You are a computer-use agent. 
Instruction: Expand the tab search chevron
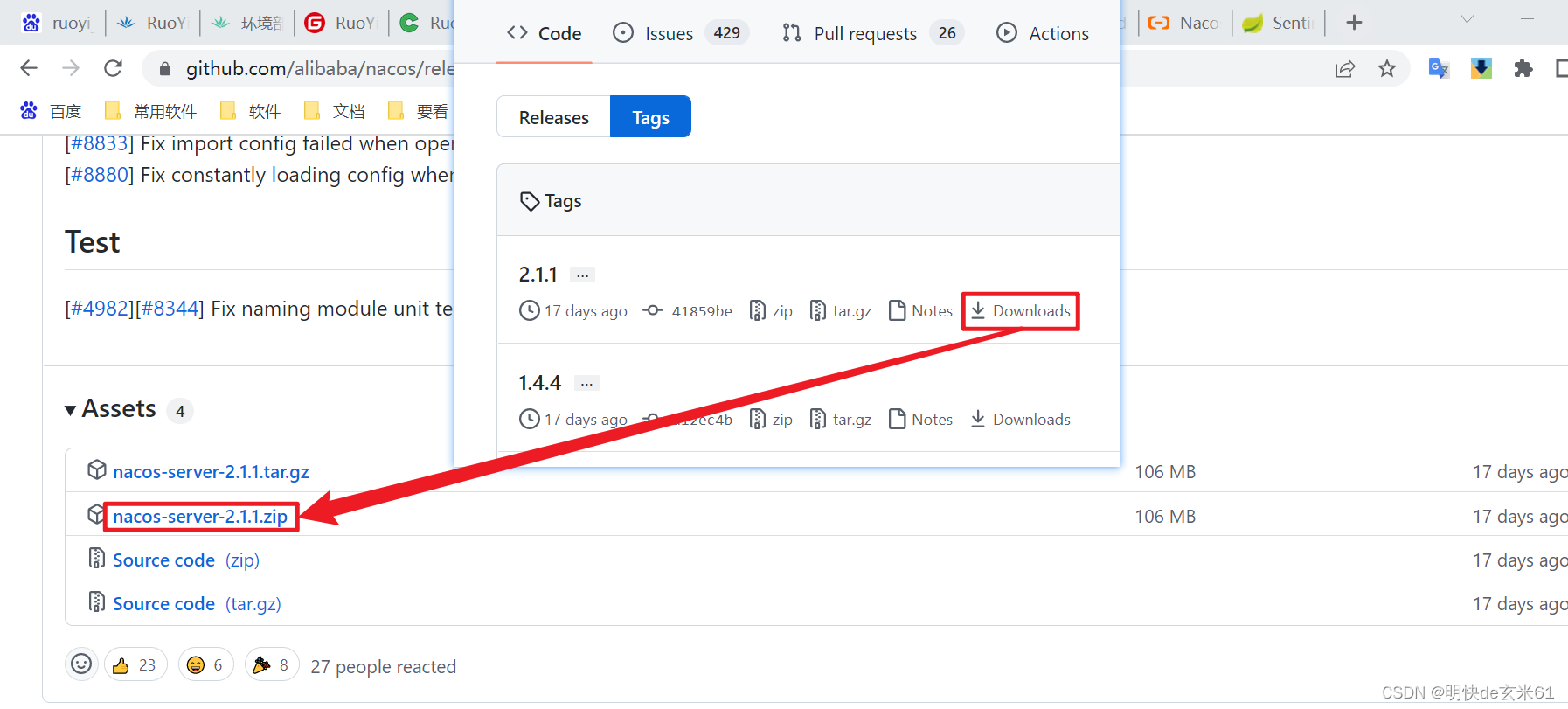(x=1467, y=19)
